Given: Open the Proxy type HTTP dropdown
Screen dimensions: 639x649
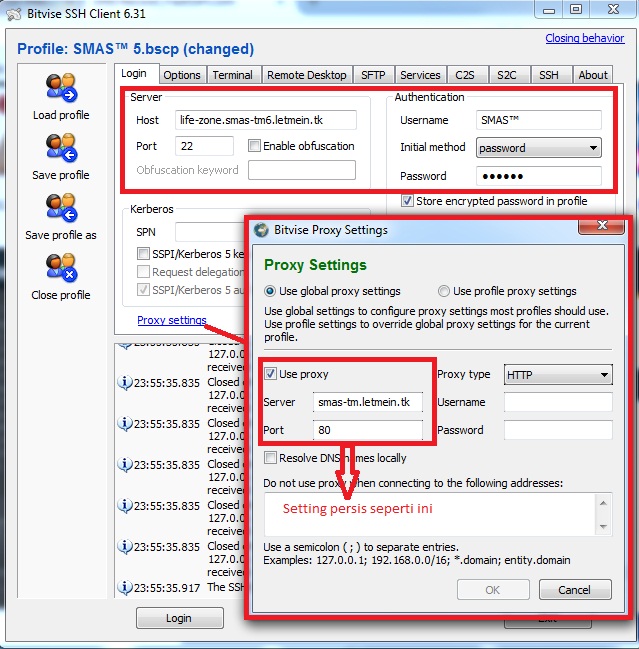Looking at the screenshot, I should [x=558, y=375].
